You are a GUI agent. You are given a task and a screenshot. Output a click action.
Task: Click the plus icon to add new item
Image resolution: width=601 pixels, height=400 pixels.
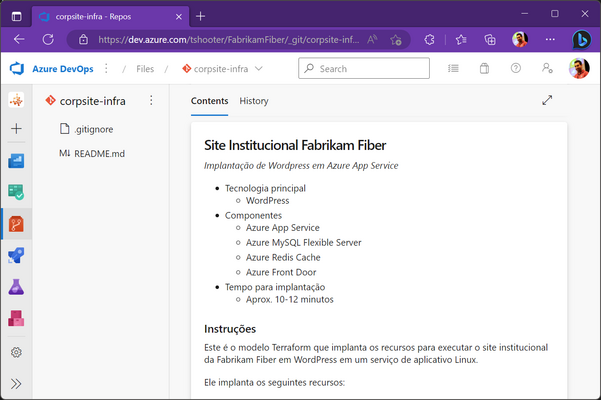16,129
